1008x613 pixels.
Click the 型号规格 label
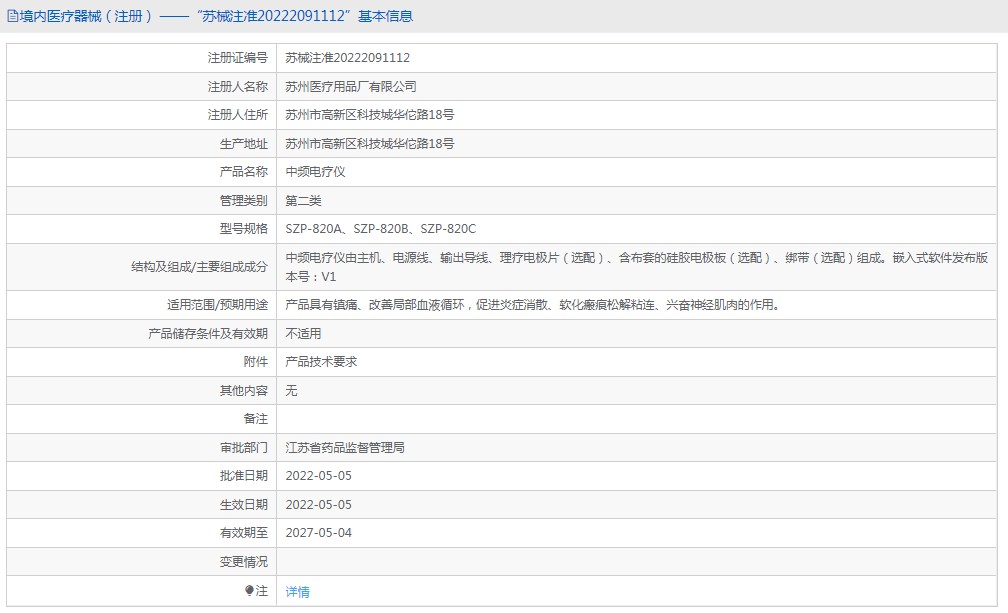tap(244, 229)
